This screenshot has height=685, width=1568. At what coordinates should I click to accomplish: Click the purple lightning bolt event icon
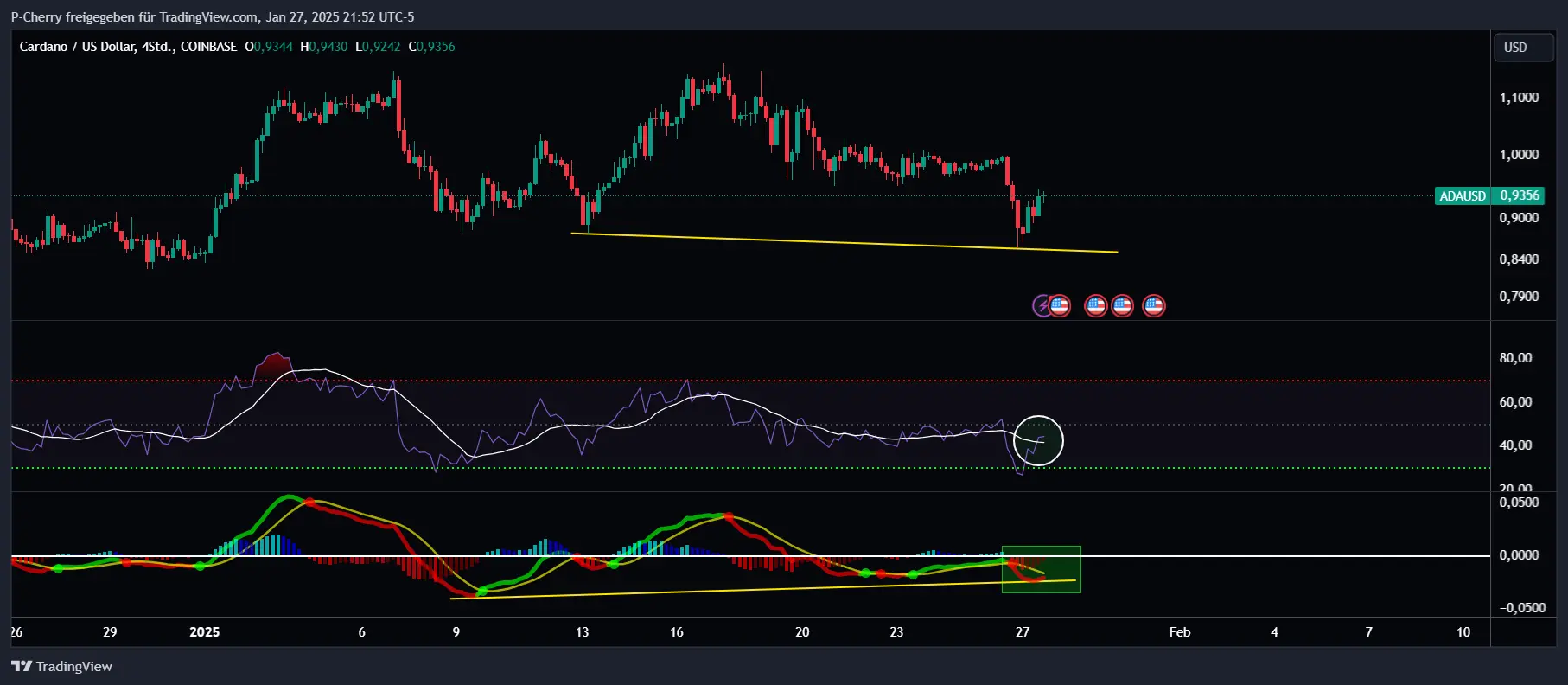(1042, 305)
